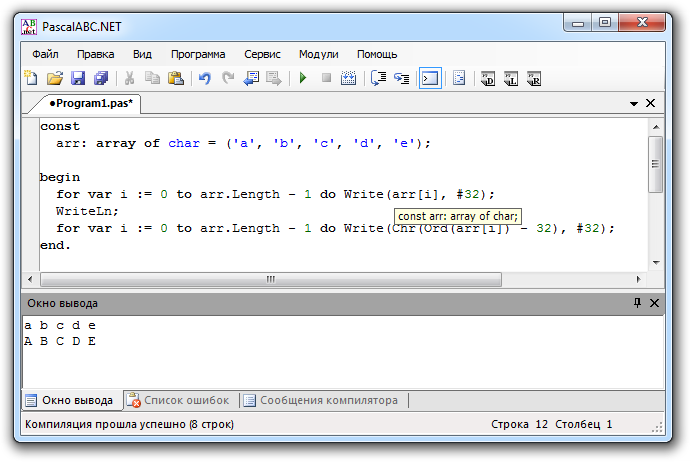Place cursor on the 'const' keyword line
Screen dimensions: 691x462
click(x=60, y=127)
